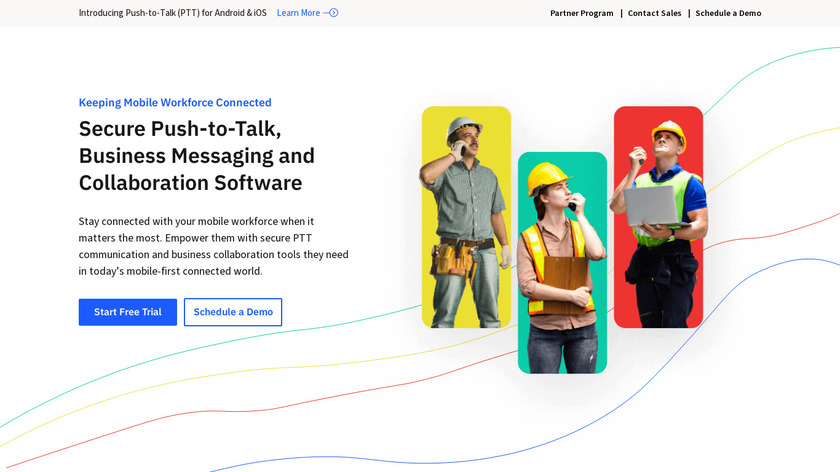The width and height of the screenshot is (840, 472).
Task: Click the outlined Schedule a Demo button
Action: pyautogui.click(x=233, y=312)
